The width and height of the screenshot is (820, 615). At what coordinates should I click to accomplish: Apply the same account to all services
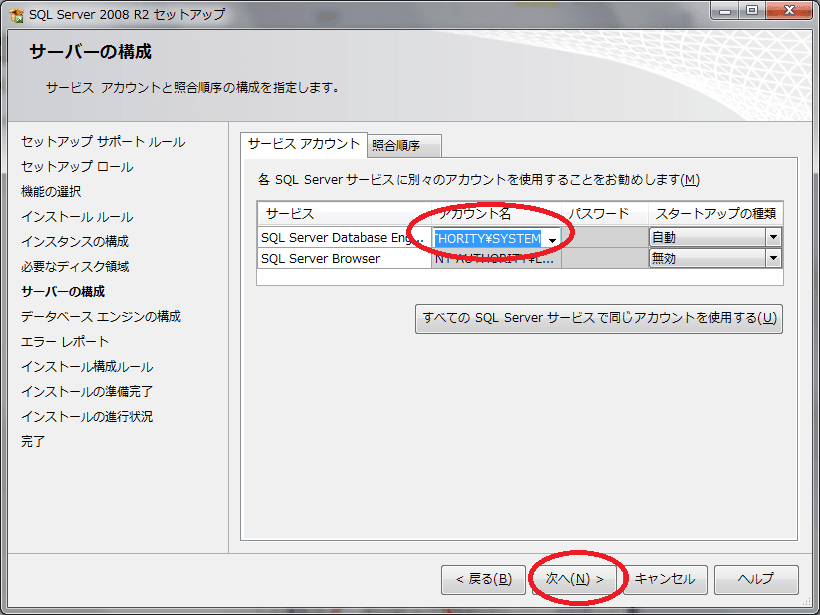(x=598, y=318)
